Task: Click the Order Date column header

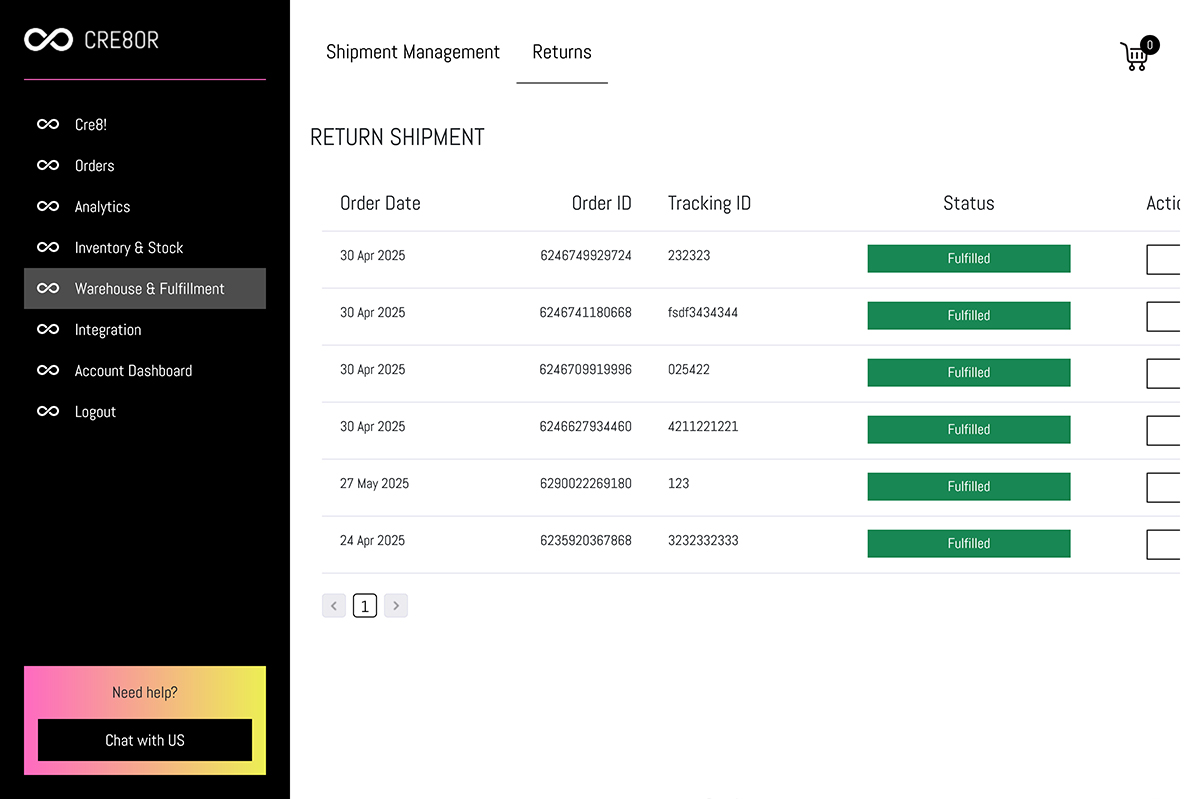Action: [x=380, y=203]
